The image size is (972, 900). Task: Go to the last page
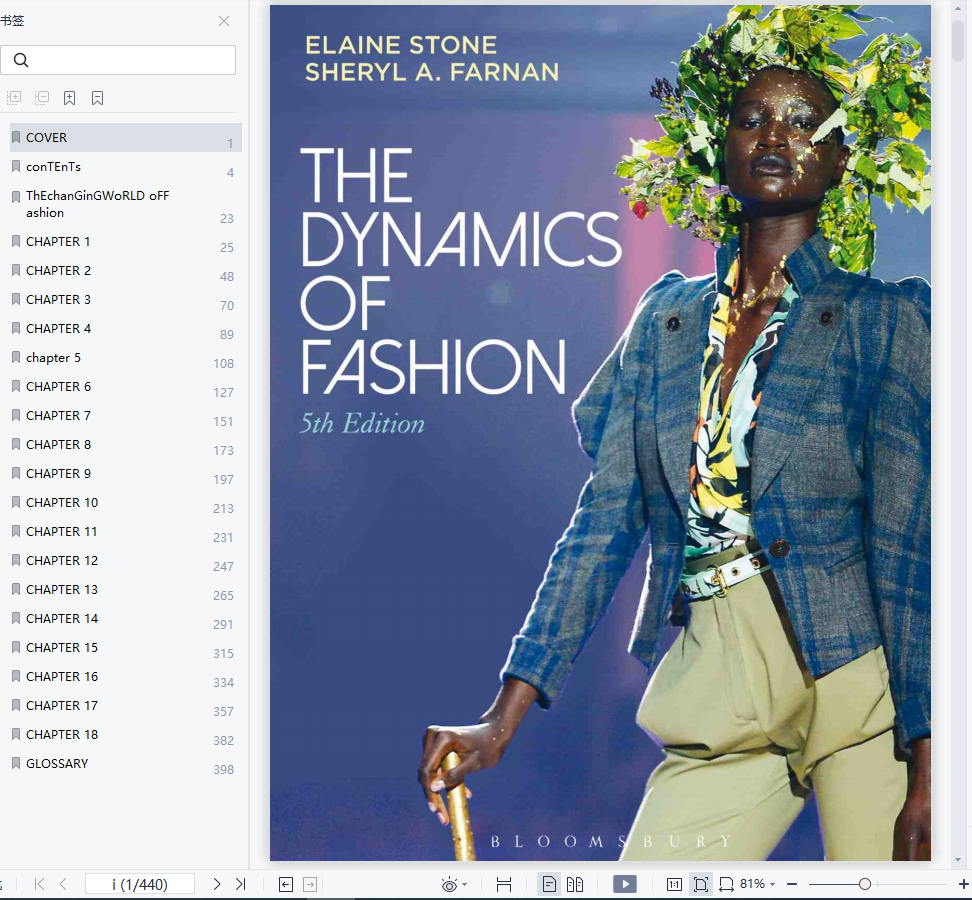coord(241,885)
